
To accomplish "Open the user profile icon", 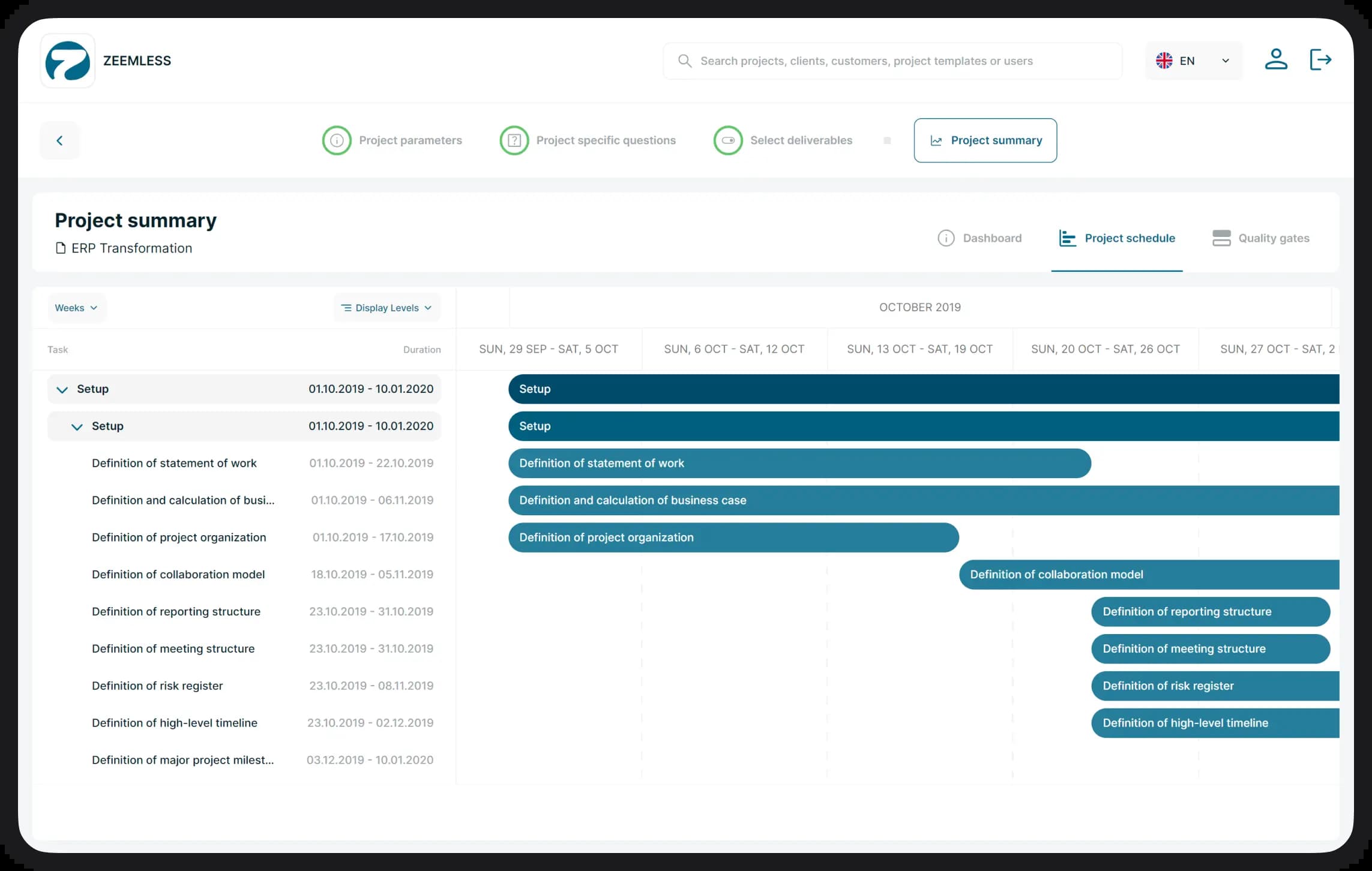I will (1275, 59).
